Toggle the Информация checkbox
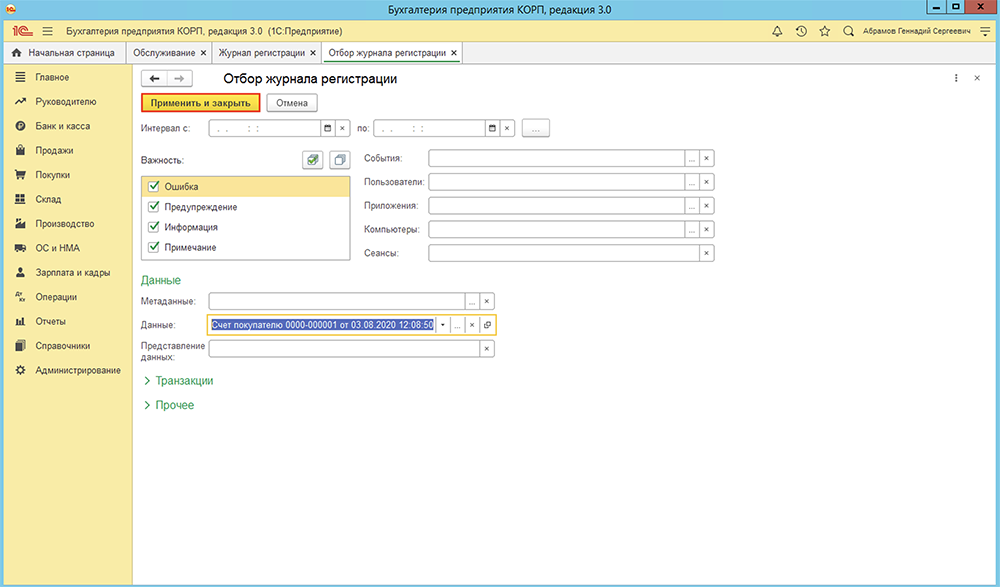Viewport: 1000px width, 587px height. [x=153, y=227]
